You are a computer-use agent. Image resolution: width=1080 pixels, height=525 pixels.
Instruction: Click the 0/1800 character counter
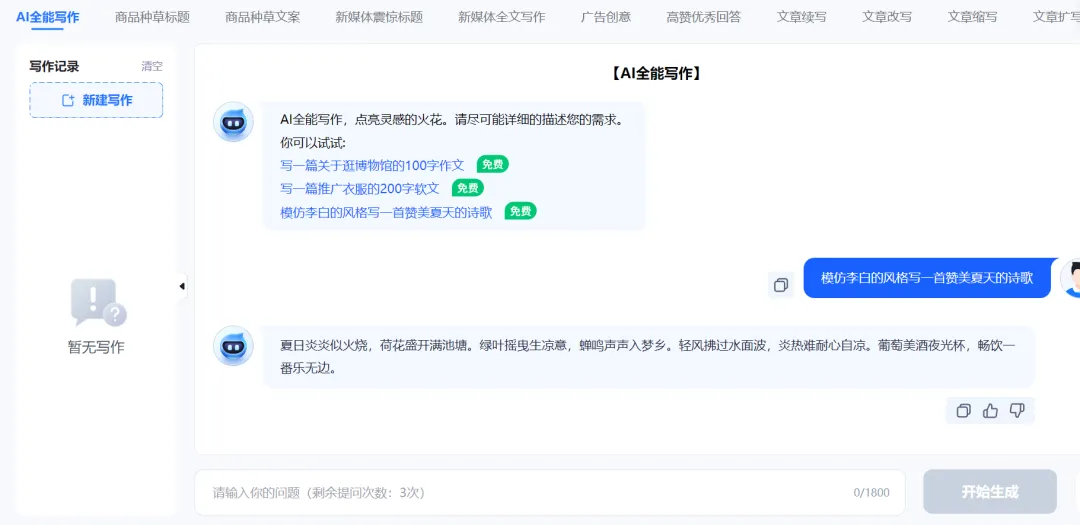(x=871, y=493)
